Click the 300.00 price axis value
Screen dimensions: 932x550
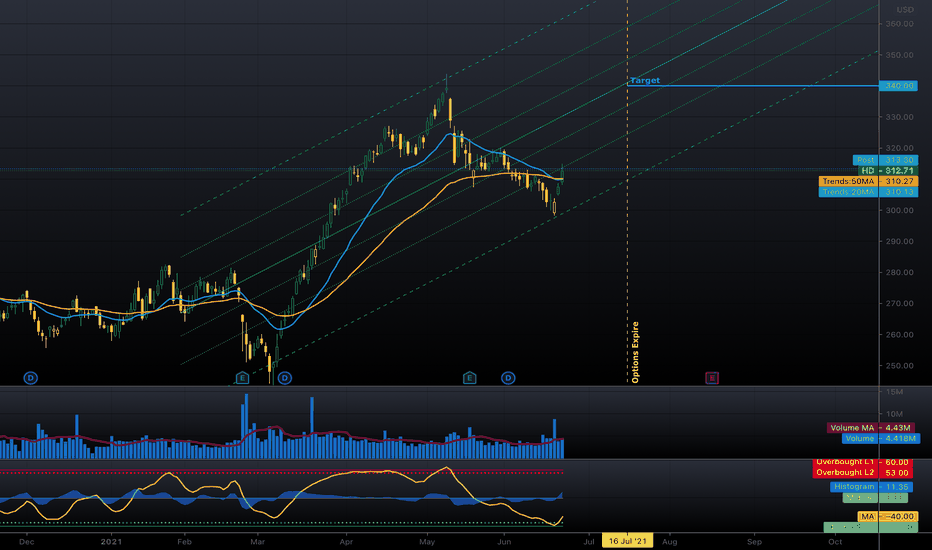coord(899,210)
